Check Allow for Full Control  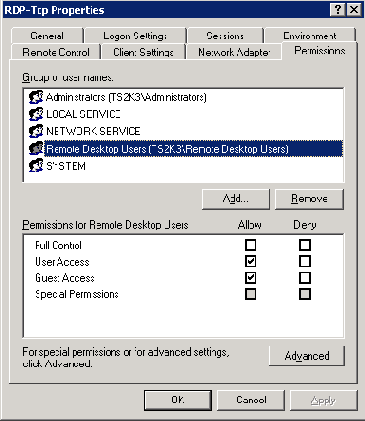[250, 245]
